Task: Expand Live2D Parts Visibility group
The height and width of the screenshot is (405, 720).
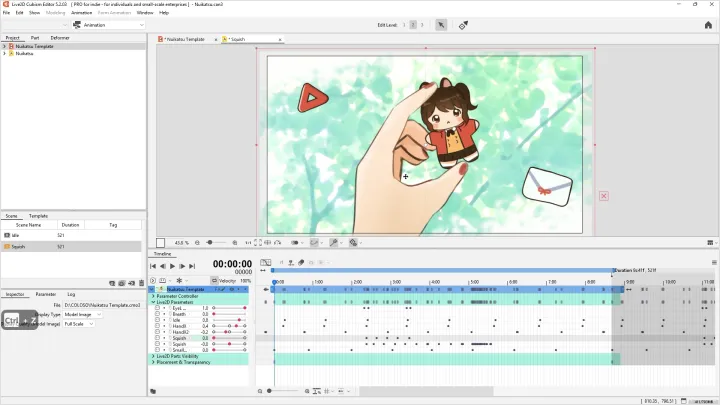Action: pos(153,356)
